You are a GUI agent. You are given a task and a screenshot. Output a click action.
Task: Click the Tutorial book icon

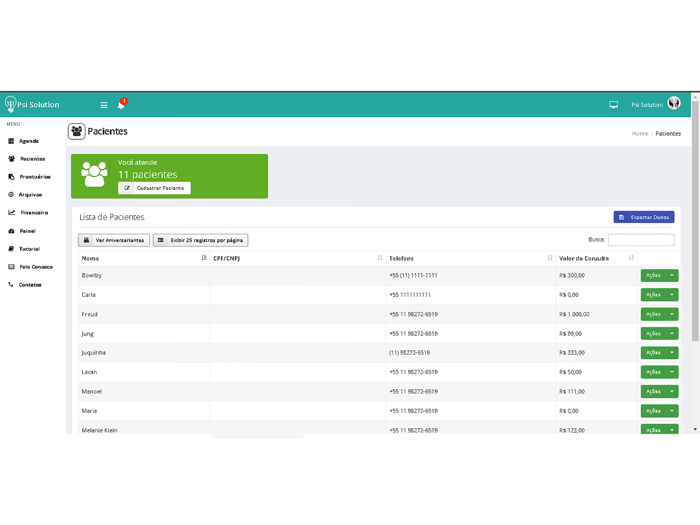point(11,249)
